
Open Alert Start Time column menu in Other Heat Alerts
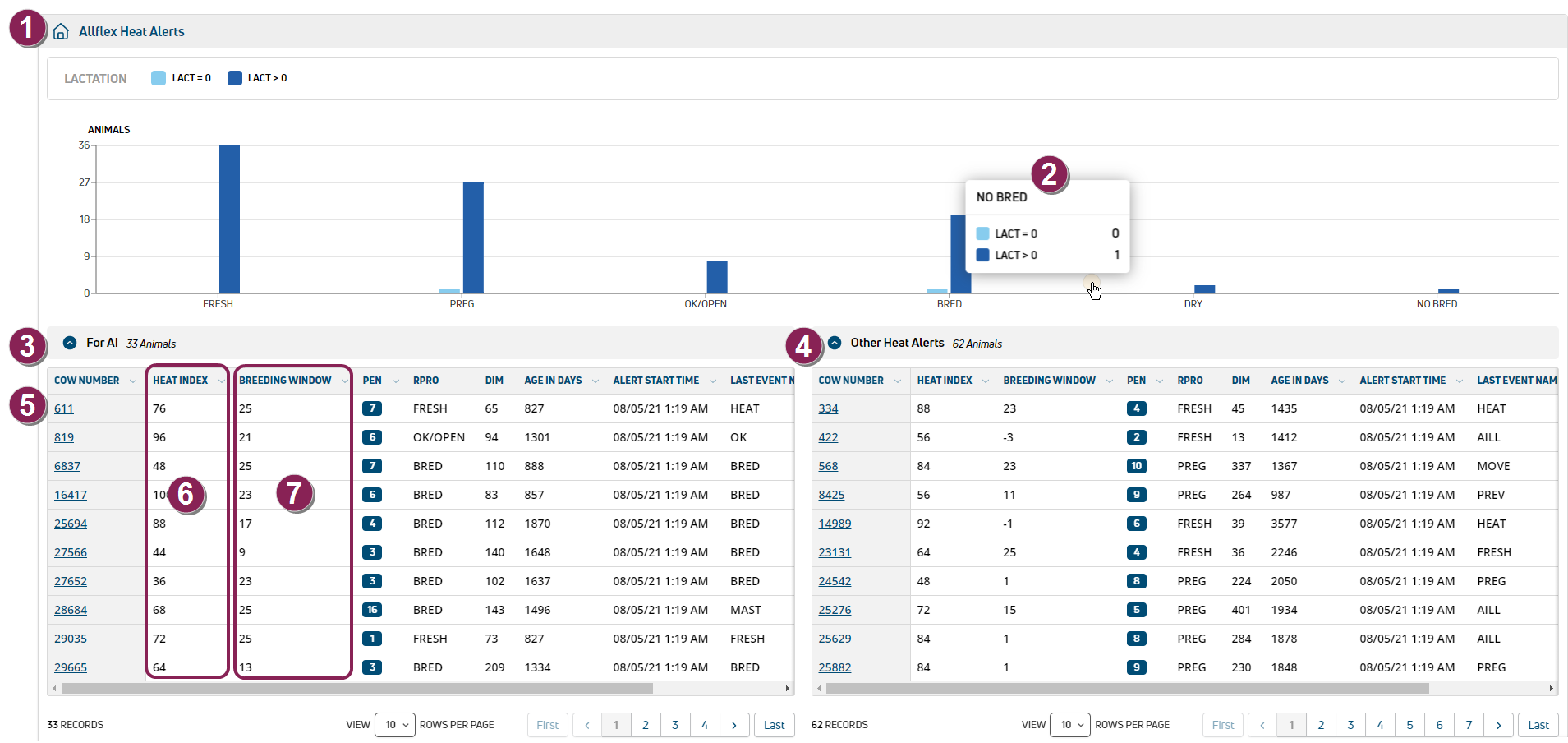point(1460,381)
